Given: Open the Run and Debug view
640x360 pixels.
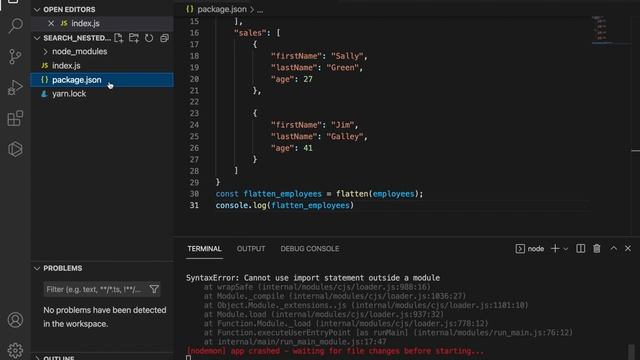Looking at the screenshot, I should [15, 87].
